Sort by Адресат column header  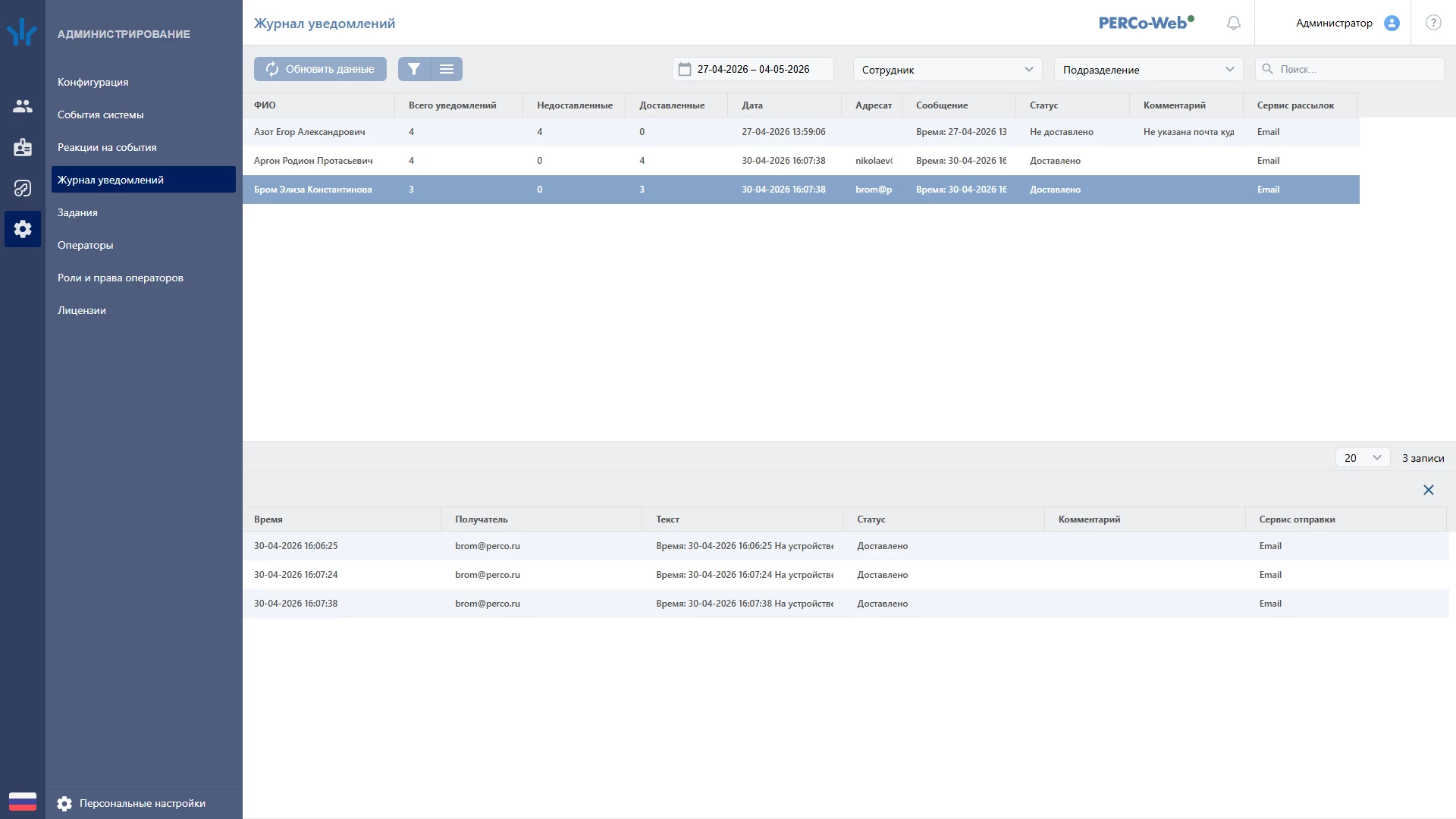pyautogui.click(x=872, y=105)
